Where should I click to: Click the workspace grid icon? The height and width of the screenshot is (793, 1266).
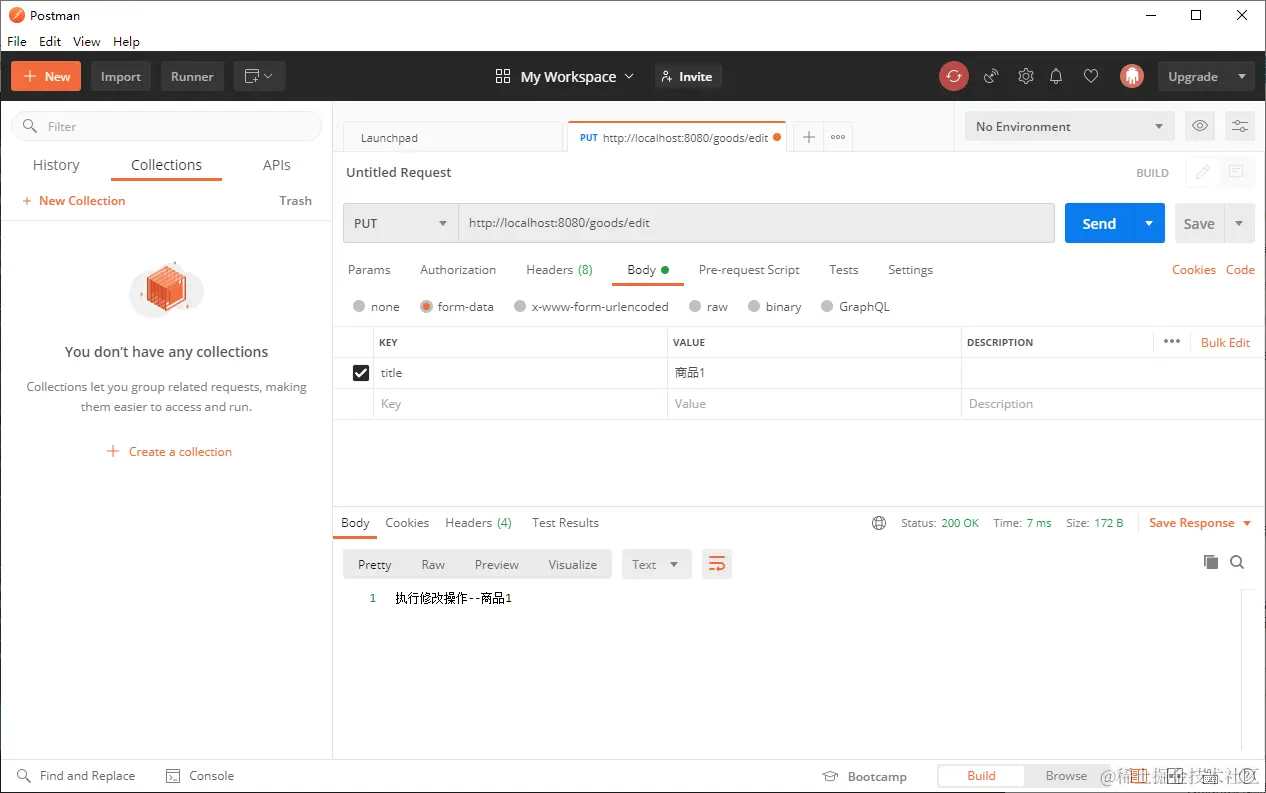coord(503,76)
